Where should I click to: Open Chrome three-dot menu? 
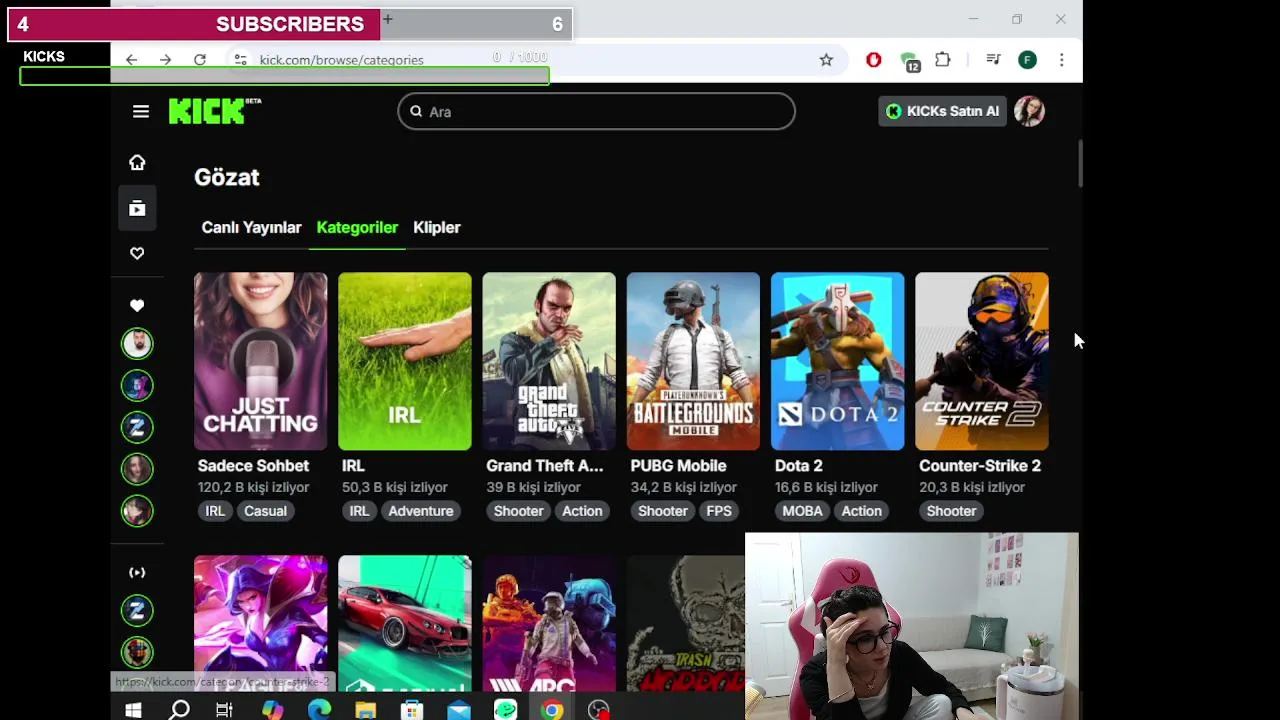pos(1061,60)
